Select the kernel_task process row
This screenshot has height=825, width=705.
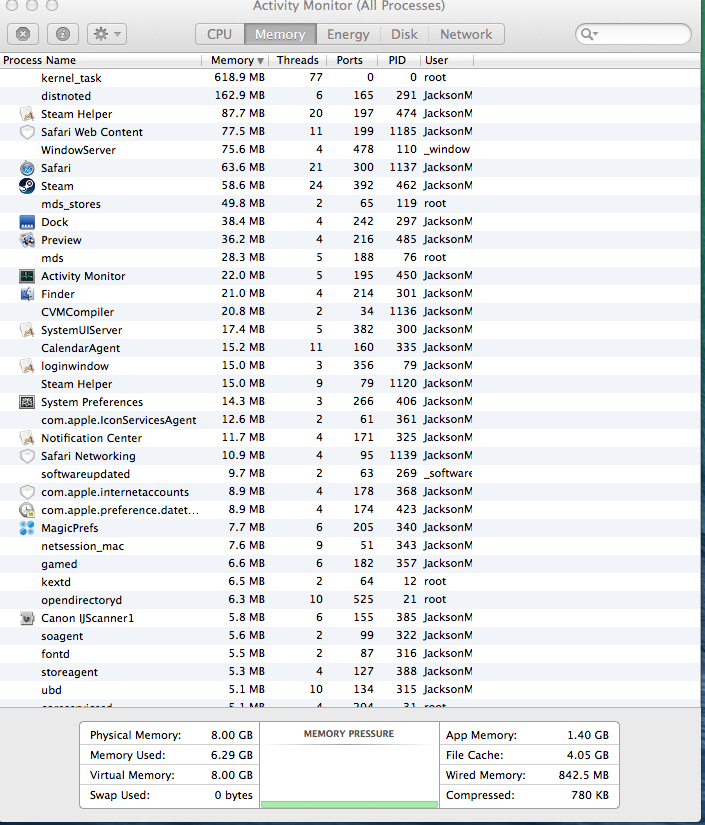pos(352,78)
